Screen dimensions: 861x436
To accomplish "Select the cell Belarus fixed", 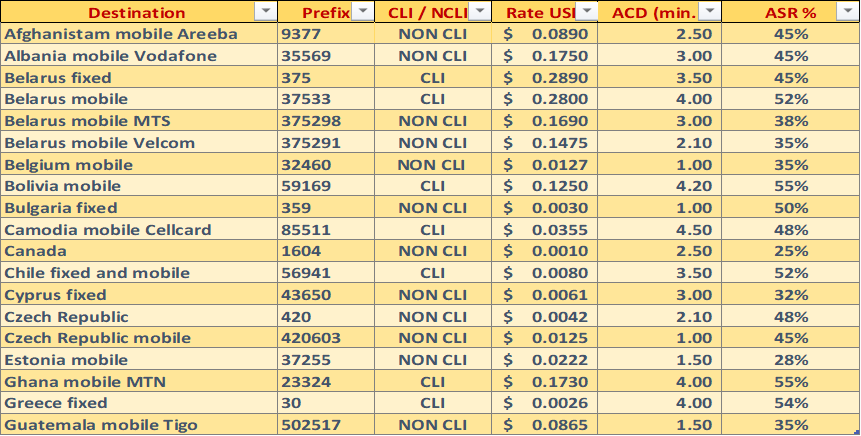I will point(139,77).
